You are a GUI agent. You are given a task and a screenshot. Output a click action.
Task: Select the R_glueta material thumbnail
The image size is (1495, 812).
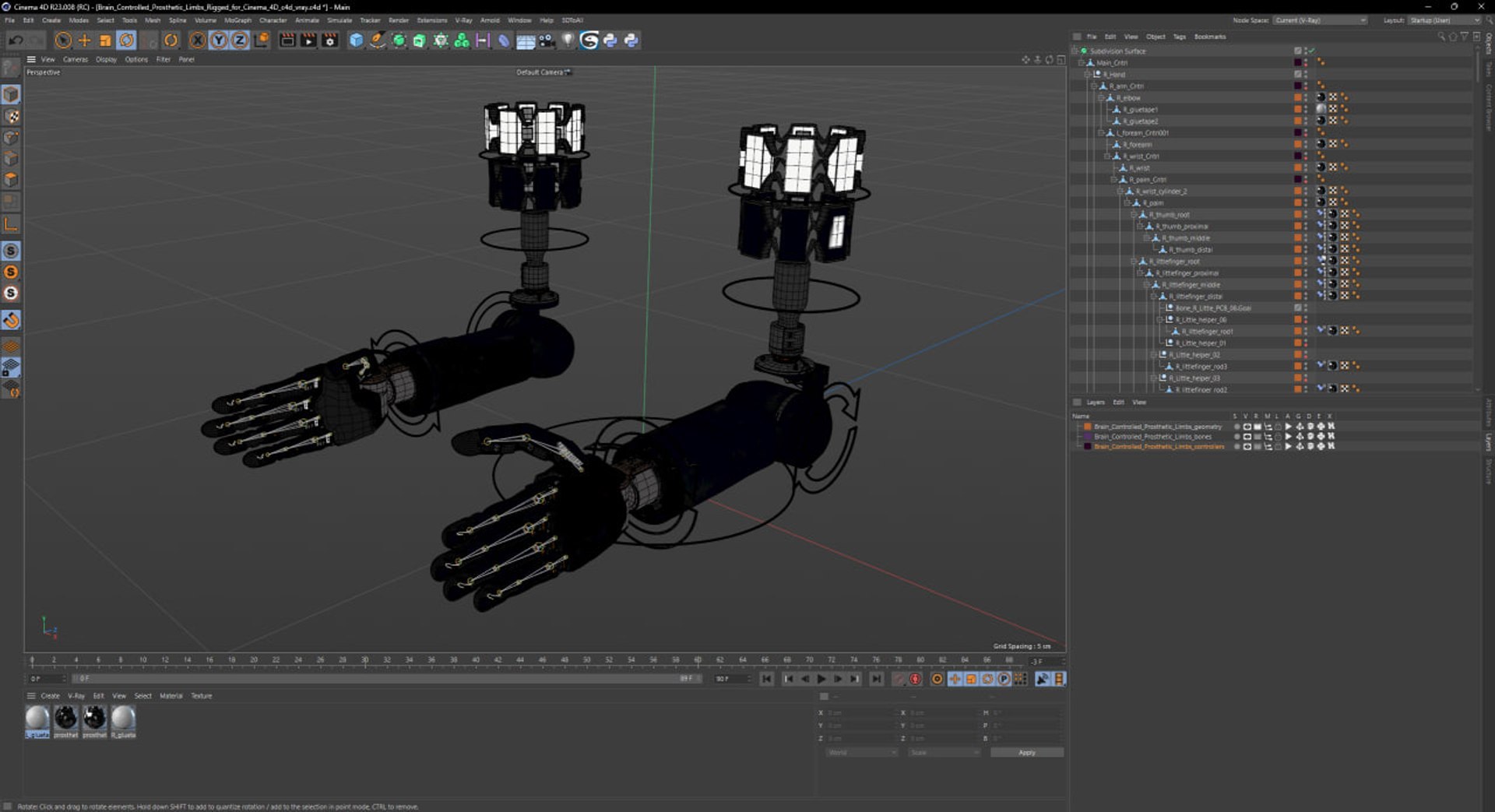coord(123,722)
